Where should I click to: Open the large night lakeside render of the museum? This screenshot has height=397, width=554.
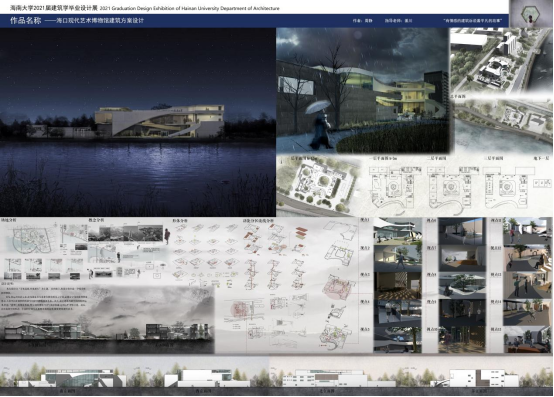click(138, 122)
